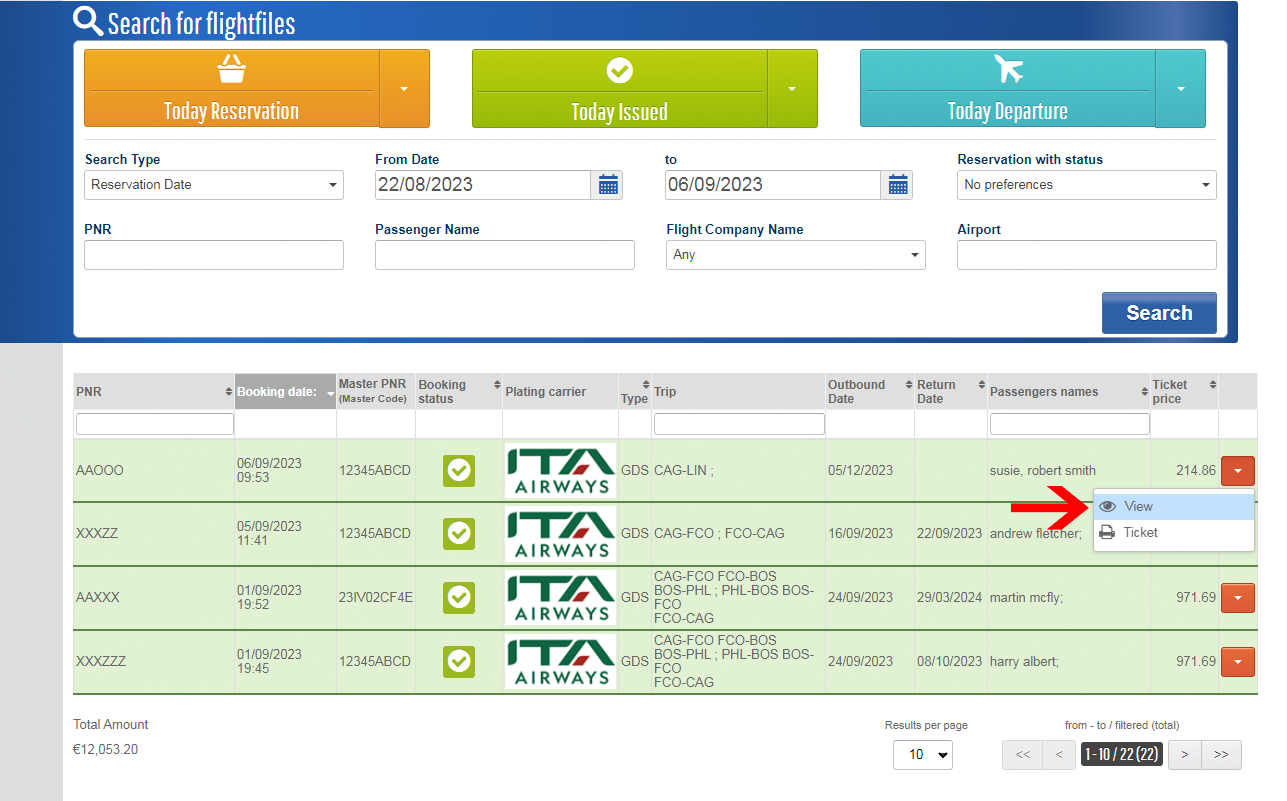Open the red action menu for AAXXX row
This screenshot has height=801, width=1287.
(1237, 598)
